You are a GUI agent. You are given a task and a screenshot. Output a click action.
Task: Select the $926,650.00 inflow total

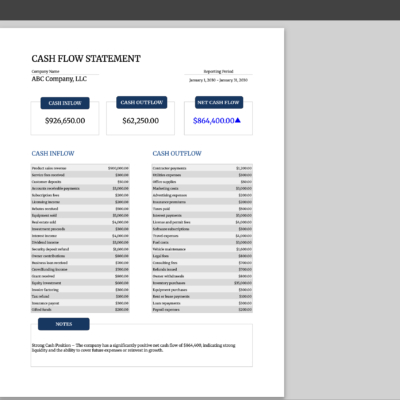click(x=65, y=121)
